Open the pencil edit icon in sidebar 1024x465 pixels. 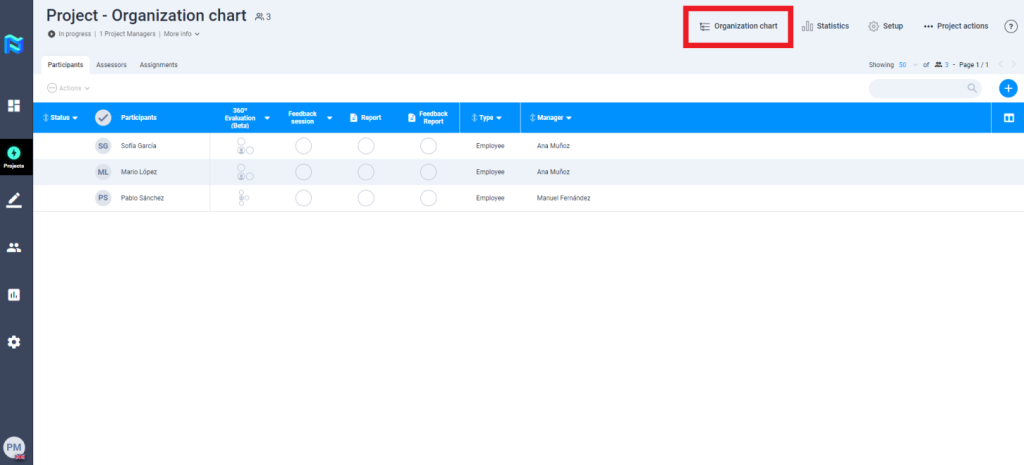click(15, 200)
